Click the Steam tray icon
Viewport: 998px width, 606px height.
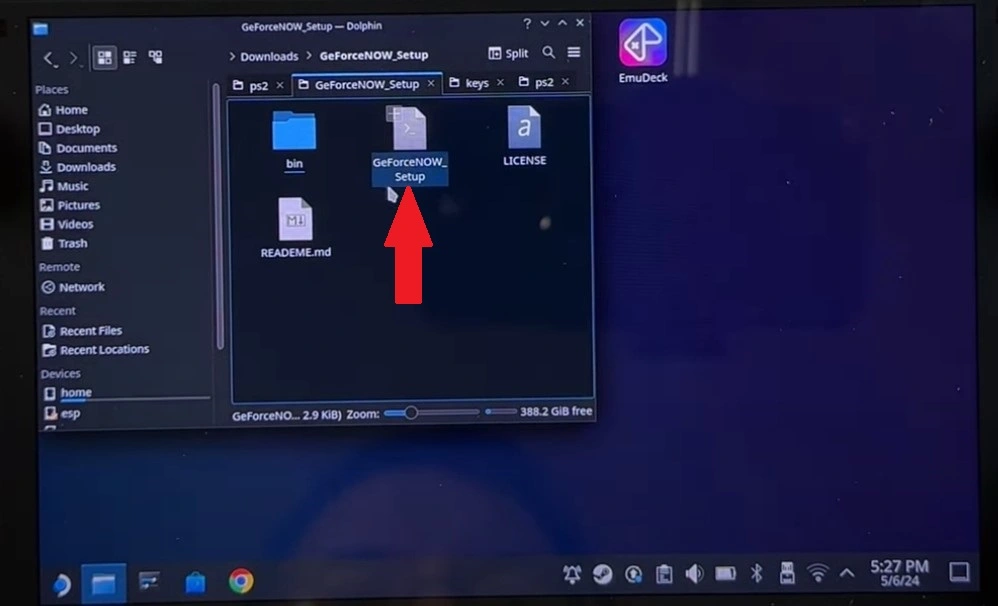coord(602,574)
